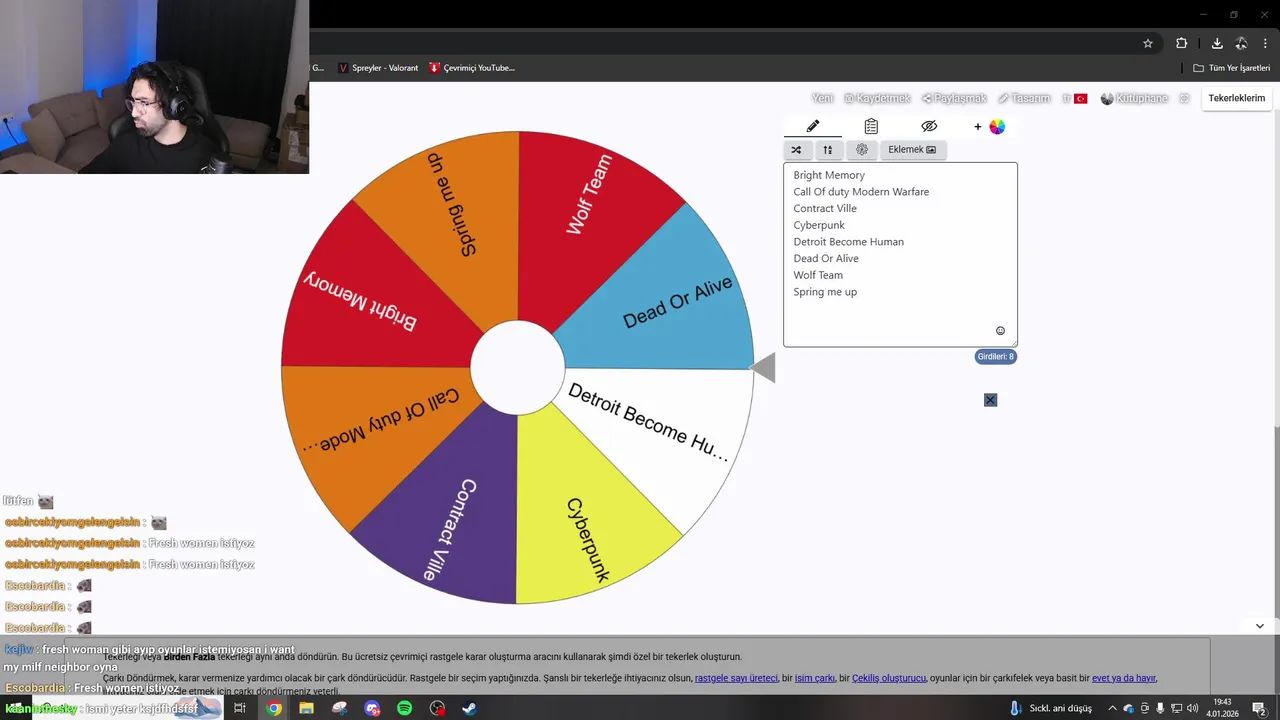This screenshot has width=1280, height=720.
Task: Open the notification center icon
Action: pyautogui.click(x=1259, y=708)
